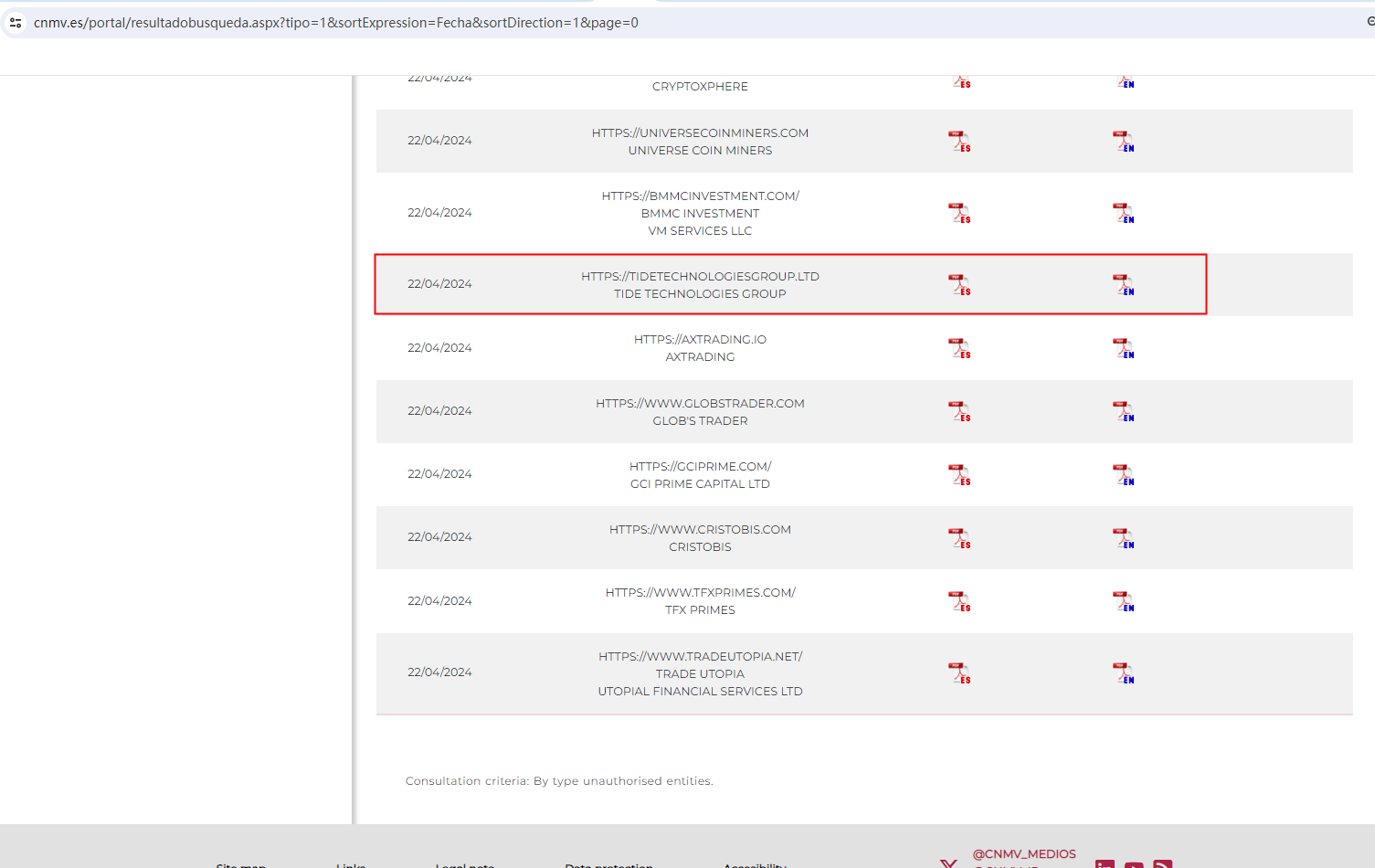Open English PDF for TFX Primes
Image resolution: width=1375 pixels, height=868 pixels.
1123,601
